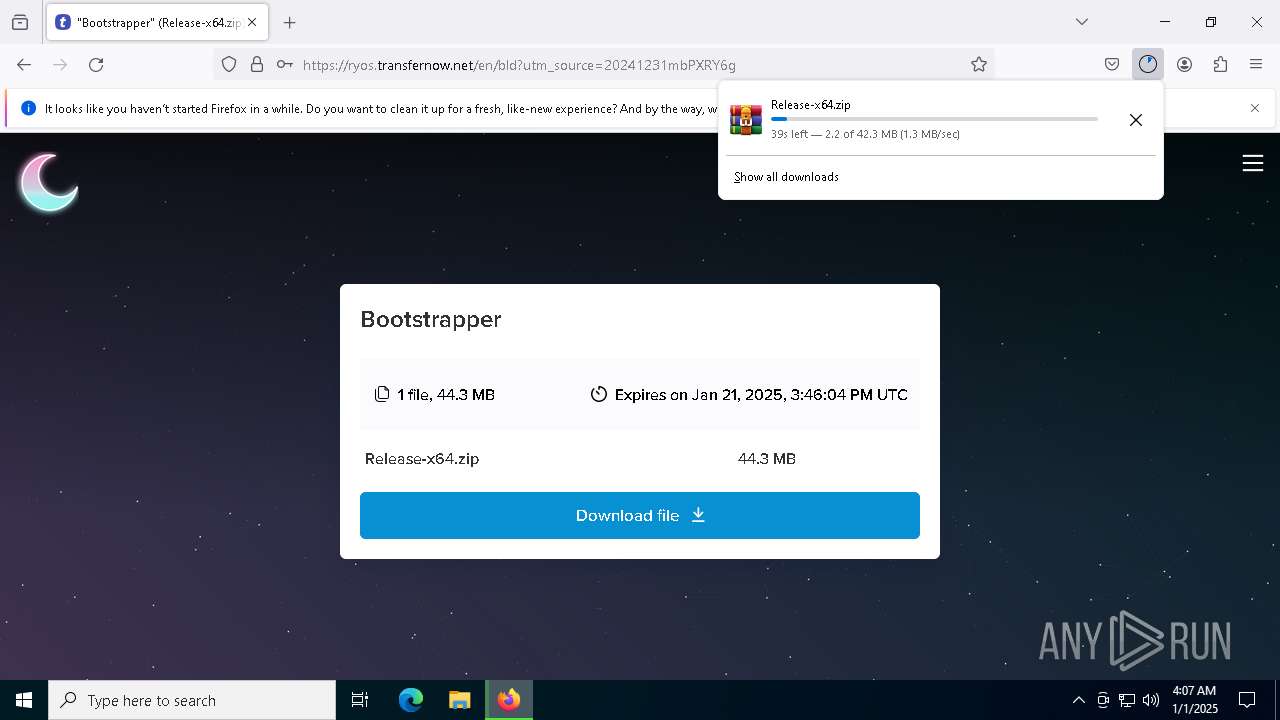Screen dimensions: 1280x720
Task: Click the Firefox taskbar icon
Action: [509, 700]
